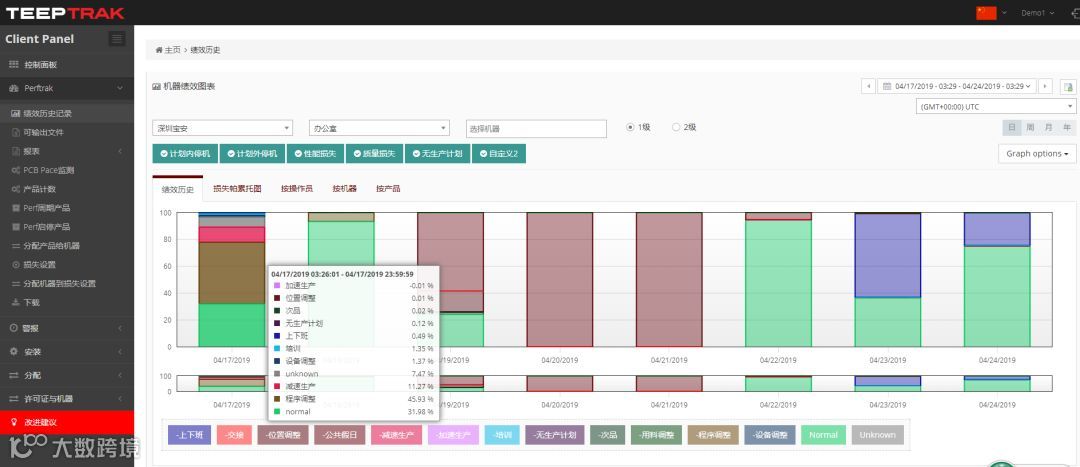1080x467 pixels.
Task: Expand the Perftrak sidebar section
Action: point(67,89)
